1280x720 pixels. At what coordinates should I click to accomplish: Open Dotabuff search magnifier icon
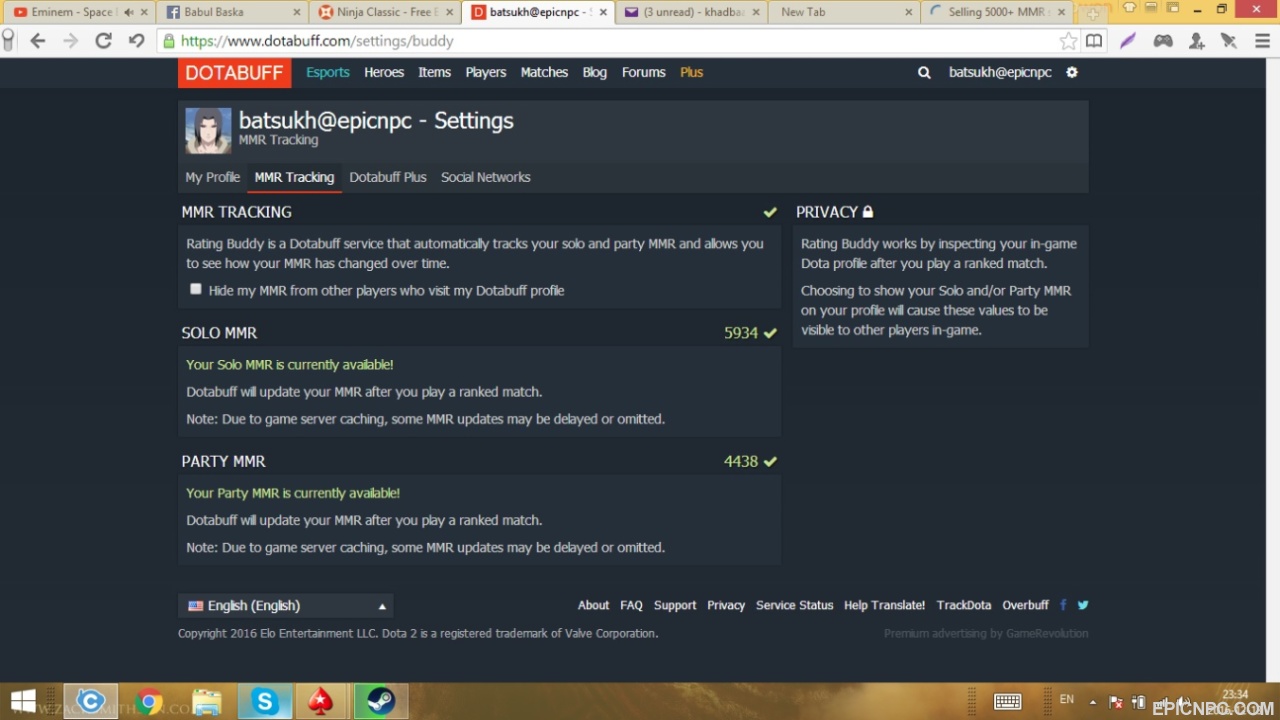click(924, 72)
